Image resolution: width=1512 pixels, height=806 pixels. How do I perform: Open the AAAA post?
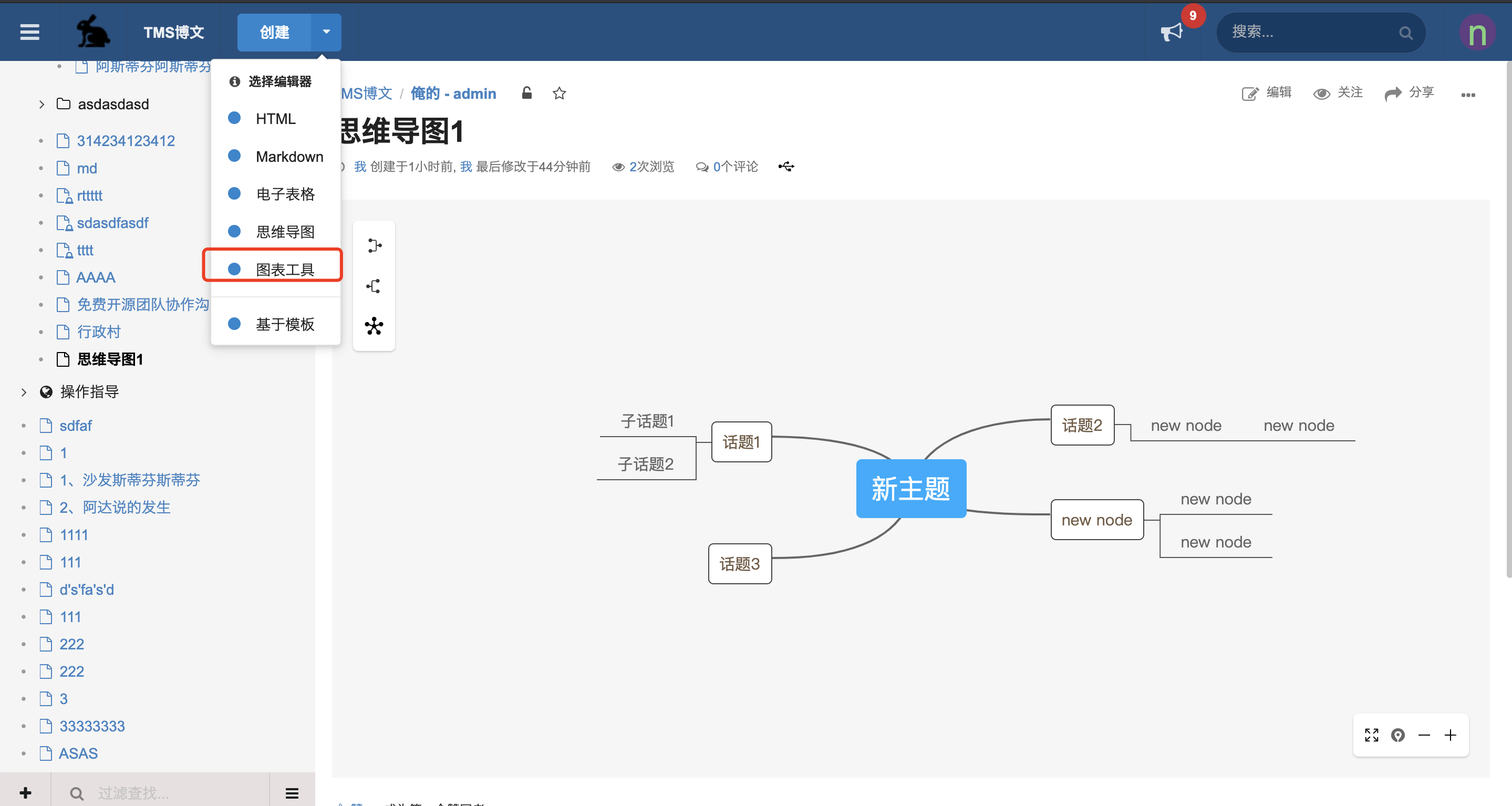coord(96,277)
